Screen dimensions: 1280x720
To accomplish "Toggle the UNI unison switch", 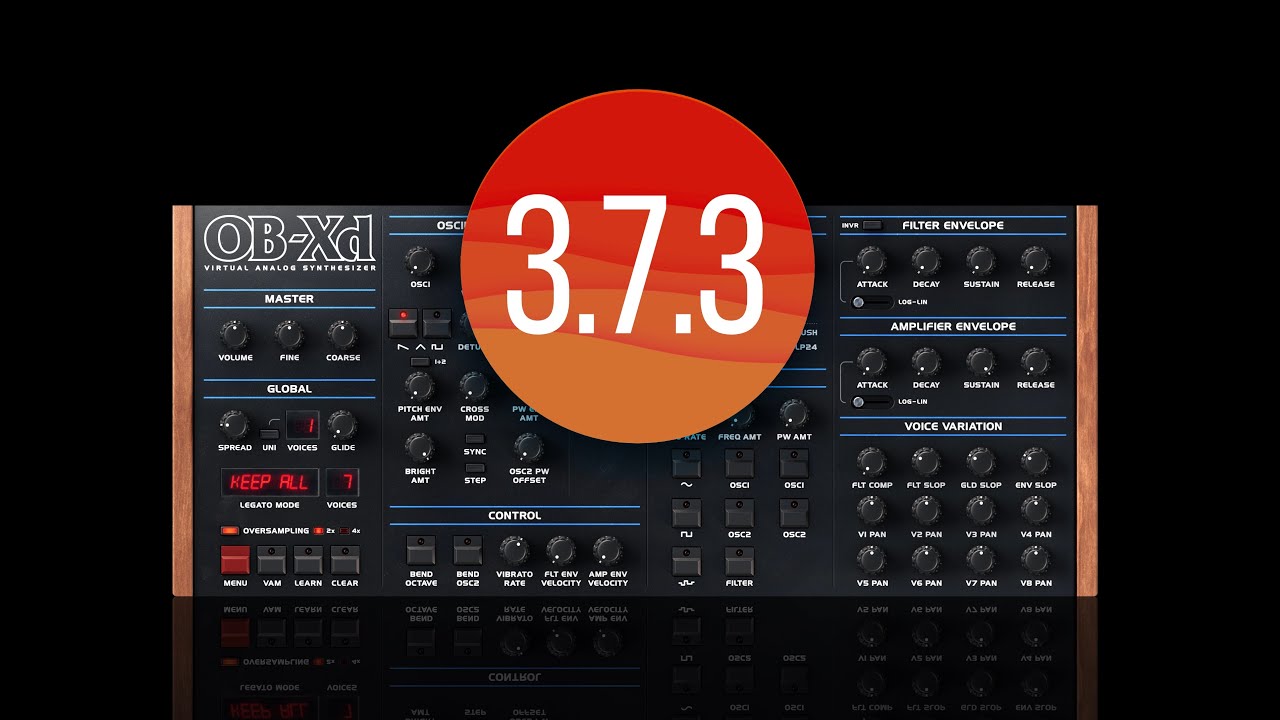I will (268, 433).
